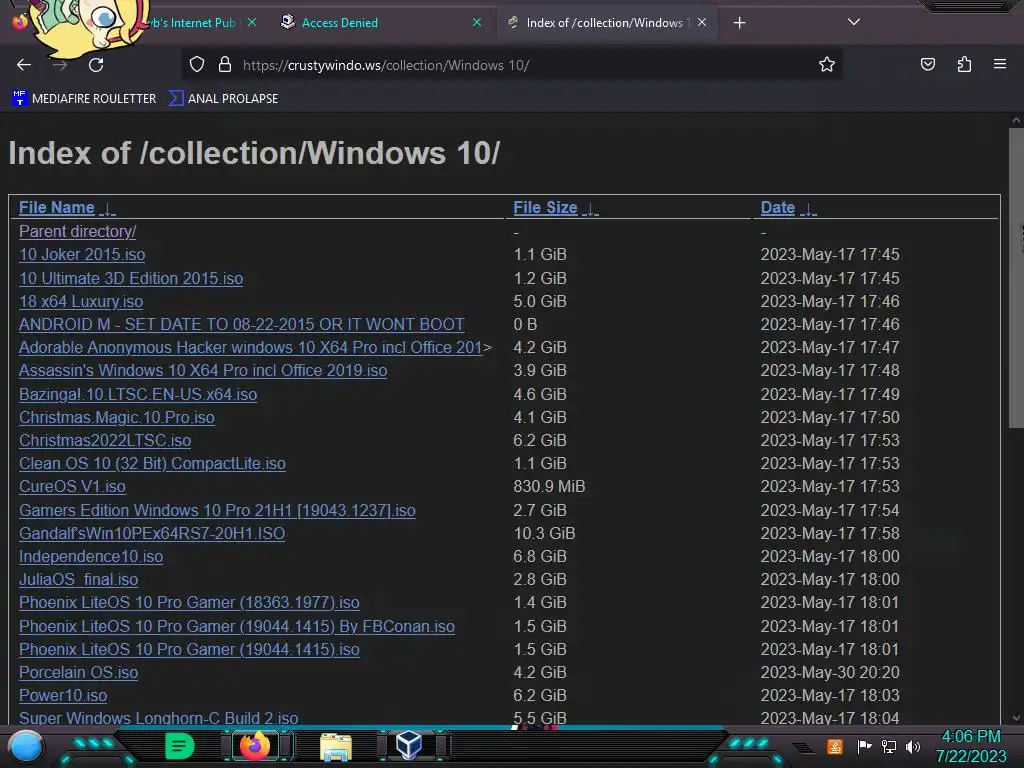This screenshot has width=1024, height=768.
Task: Close the Index of /collection tab
Action: 702,22
